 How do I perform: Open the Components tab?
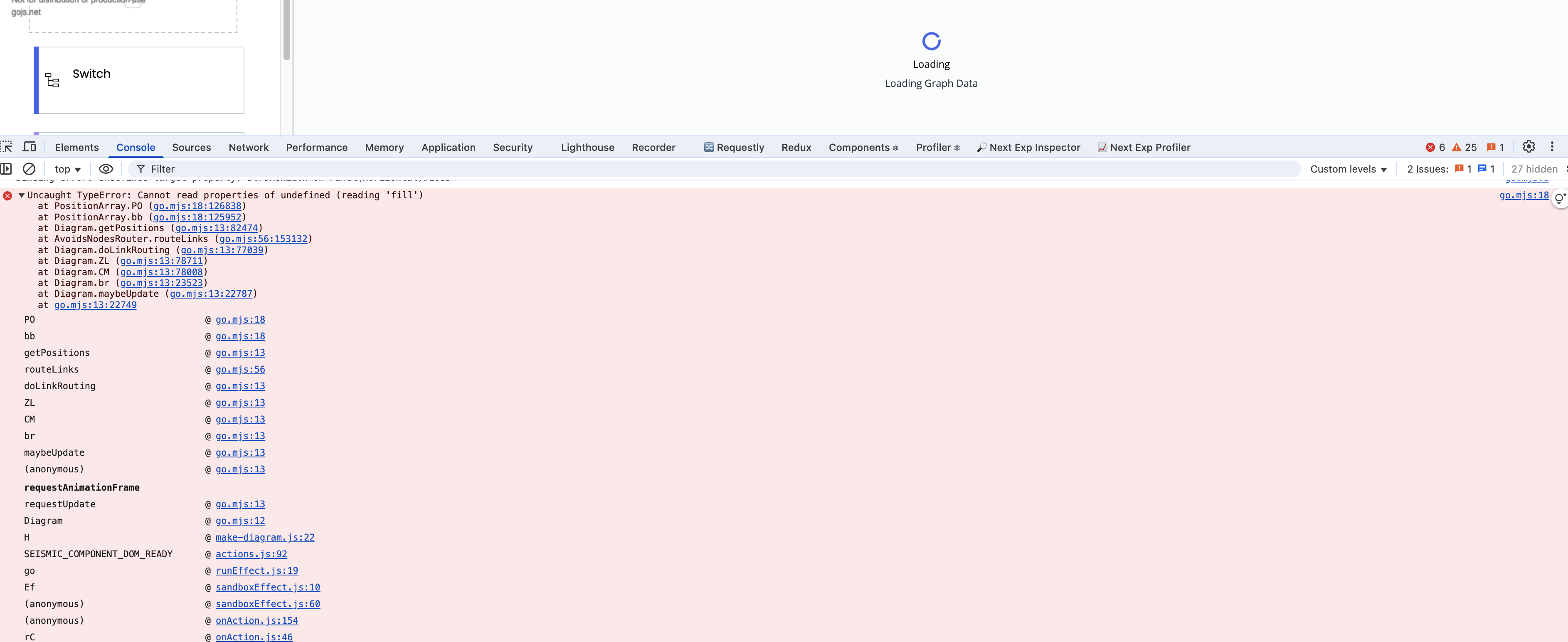pyautogui.click(x=863, y=148)
